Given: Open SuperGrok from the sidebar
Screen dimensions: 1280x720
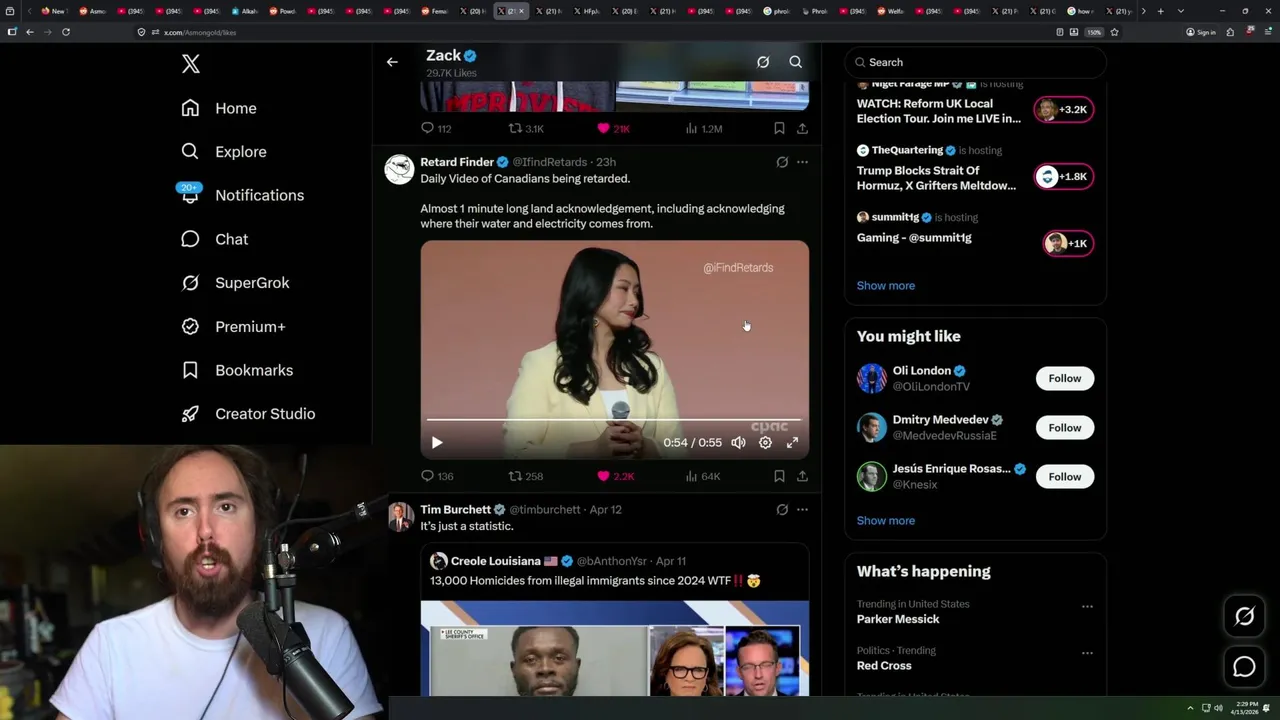Looking at the screenshot, I should [235, 283].
